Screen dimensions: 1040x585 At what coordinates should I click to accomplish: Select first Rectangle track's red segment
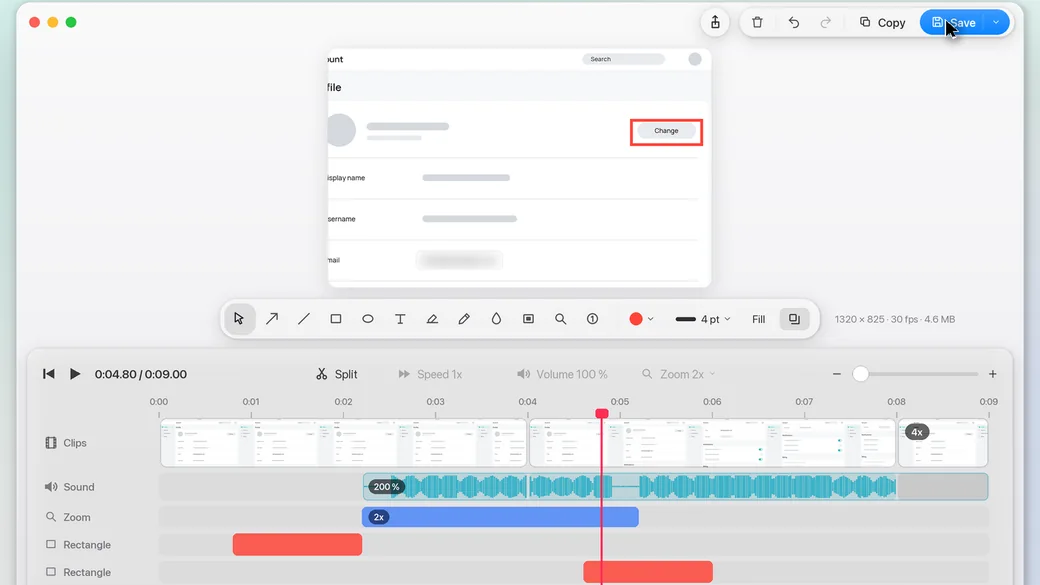pyautogui.click(x=297, y=545)
